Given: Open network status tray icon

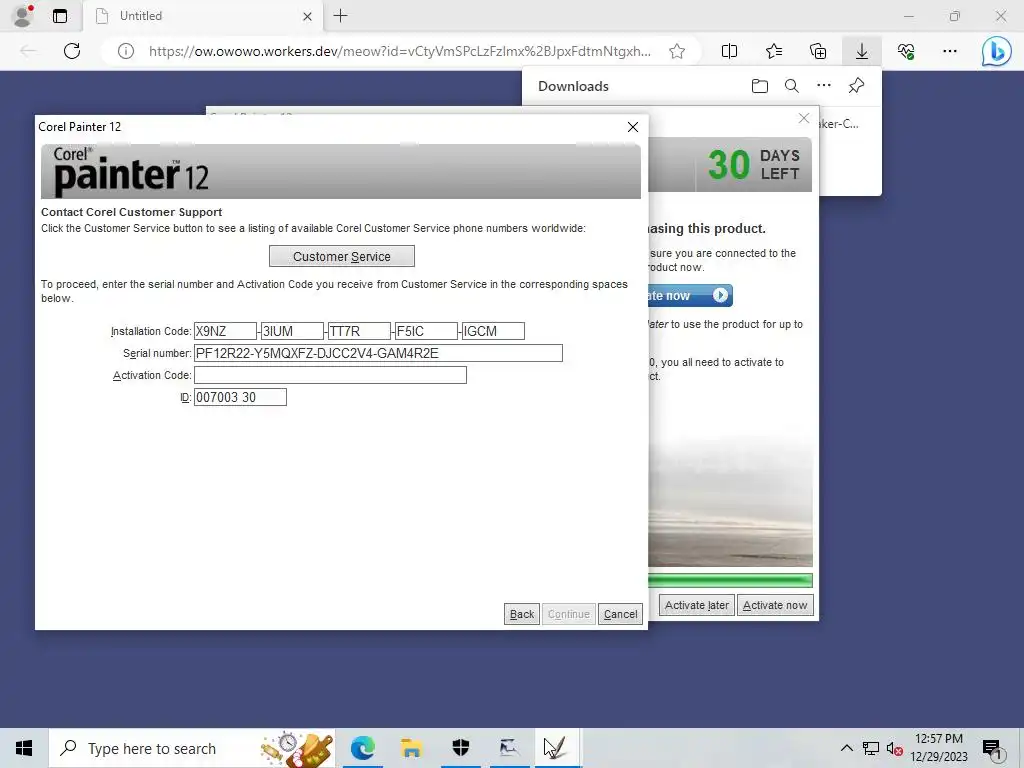Looking at the screenshot, I should [871, 748].
